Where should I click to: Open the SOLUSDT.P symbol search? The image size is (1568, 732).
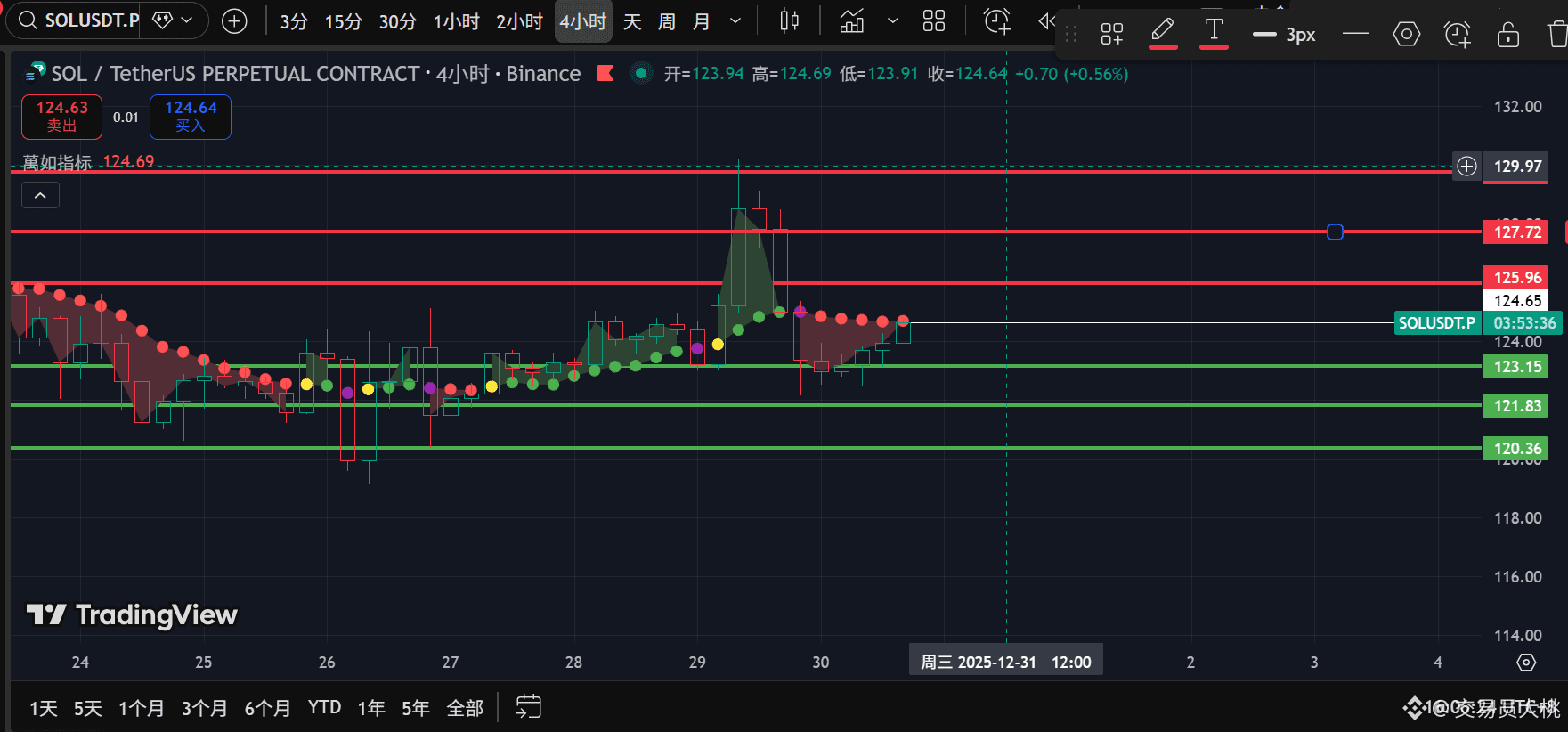pos(78,20)
